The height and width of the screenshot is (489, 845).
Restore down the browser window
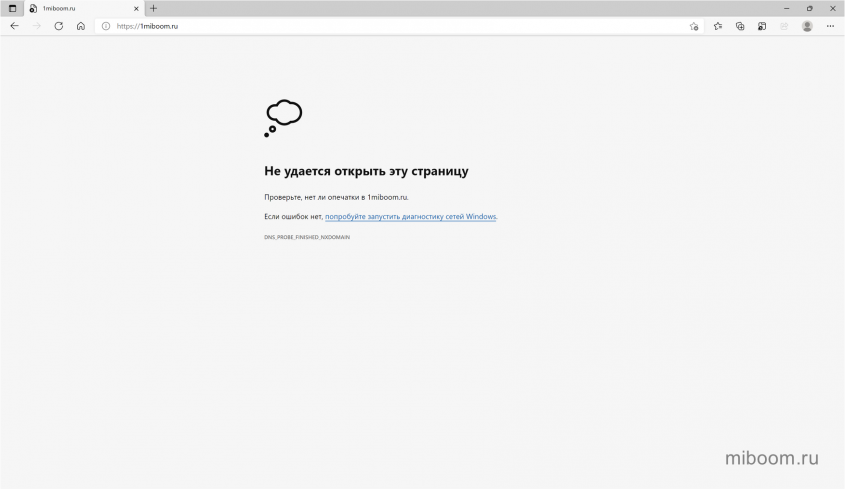pos(809,8)
